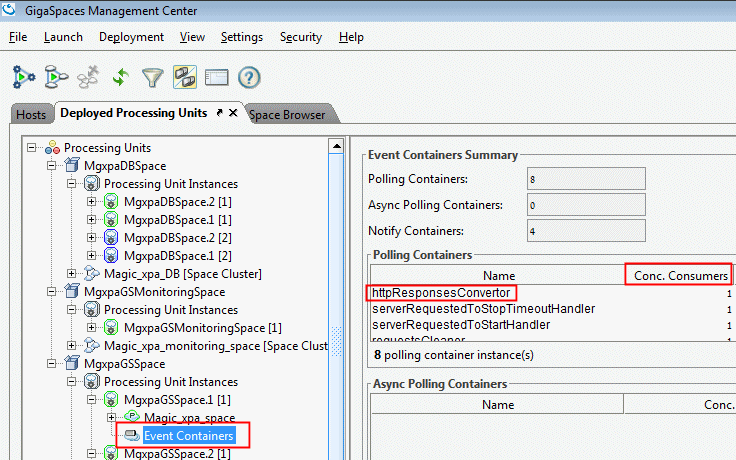This screenshot has height=460, width=736.
Task: Click the Magic_xpa_DB space cluster icon
Action: (x=92, y=273)
